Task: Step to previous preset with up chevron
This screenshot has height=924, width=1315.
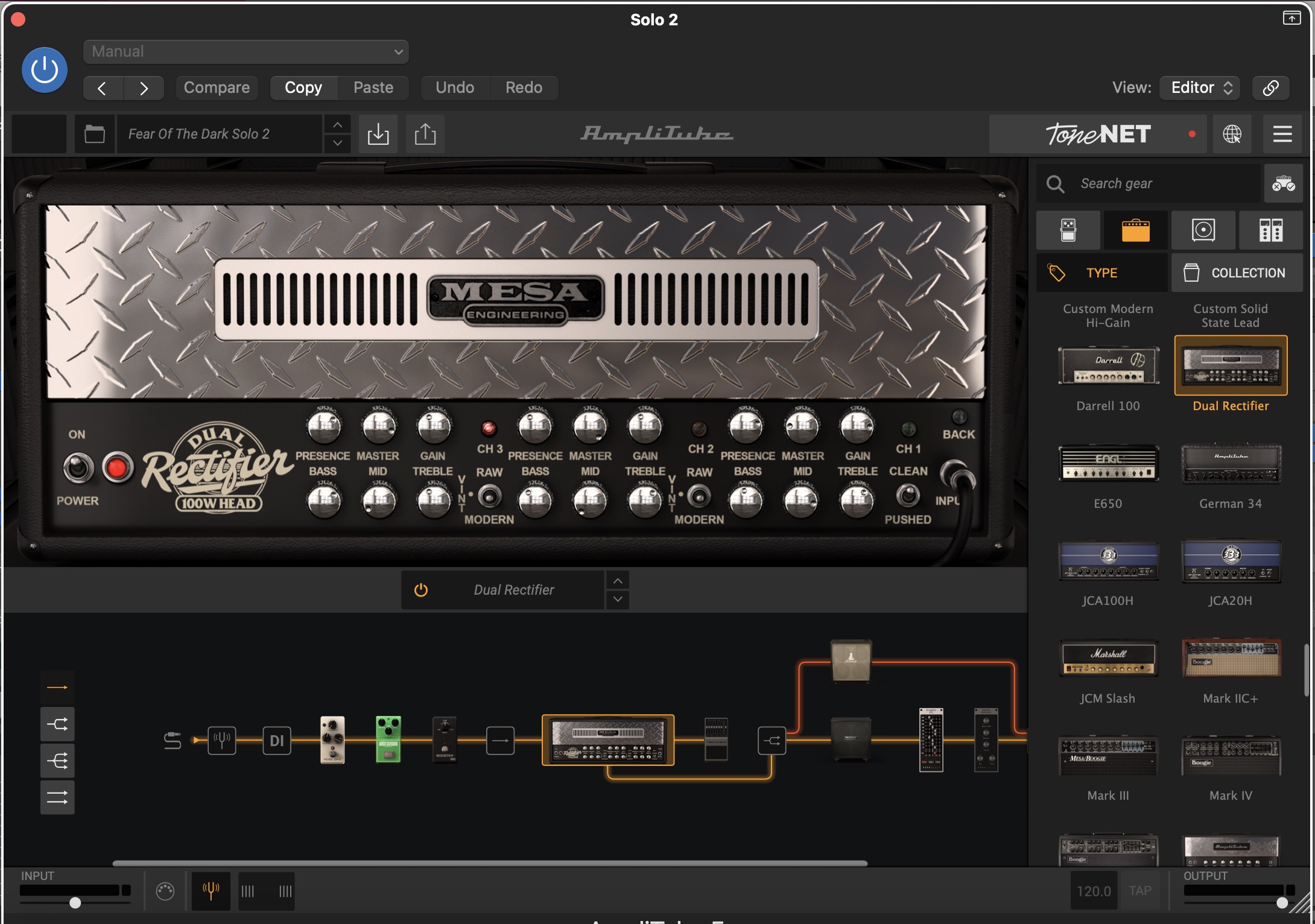Action: coord(338,125)
